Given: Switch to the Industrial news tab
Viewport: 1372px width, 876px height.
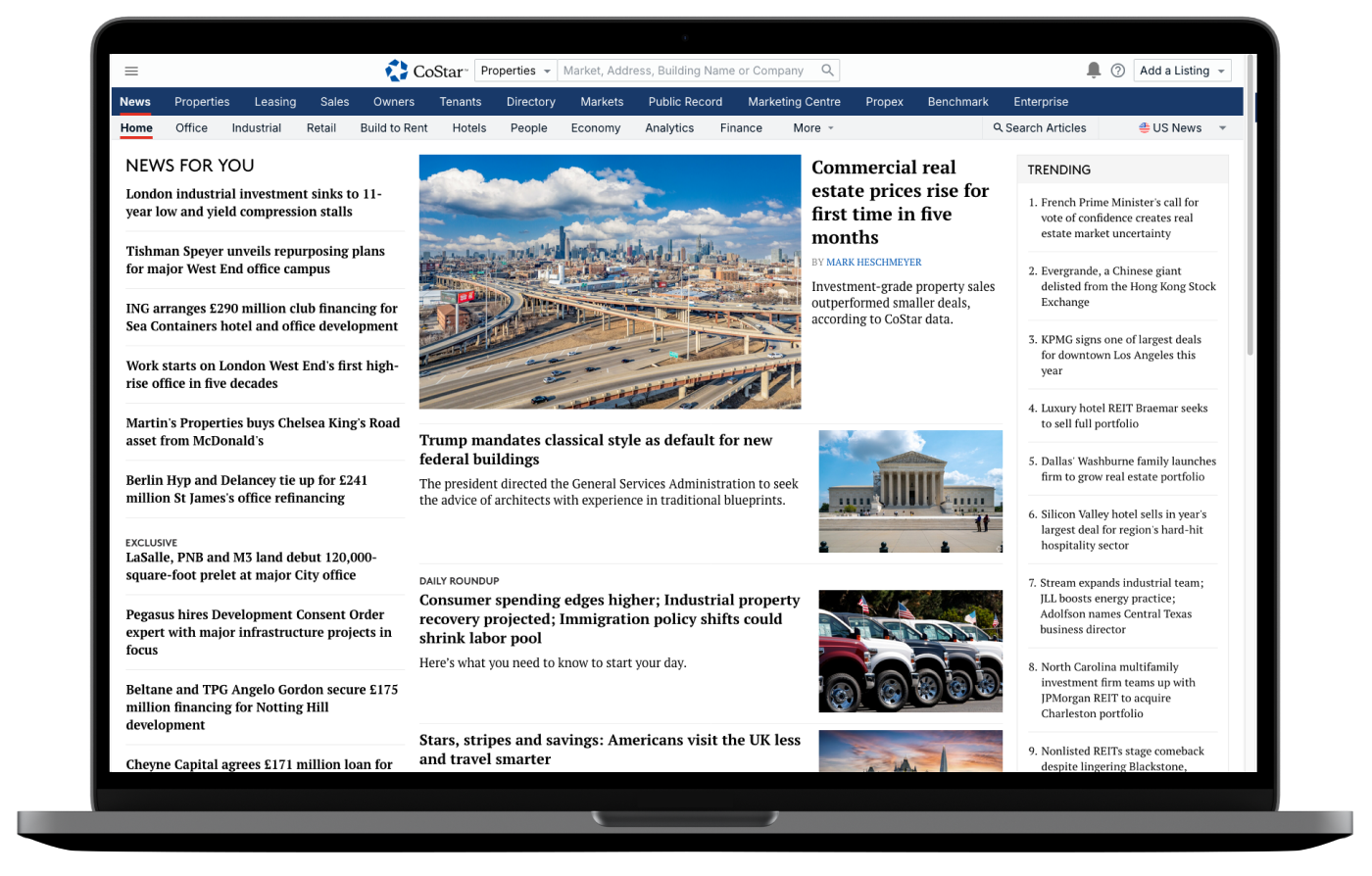Looking at the screenshot, I should click(256, 127).
